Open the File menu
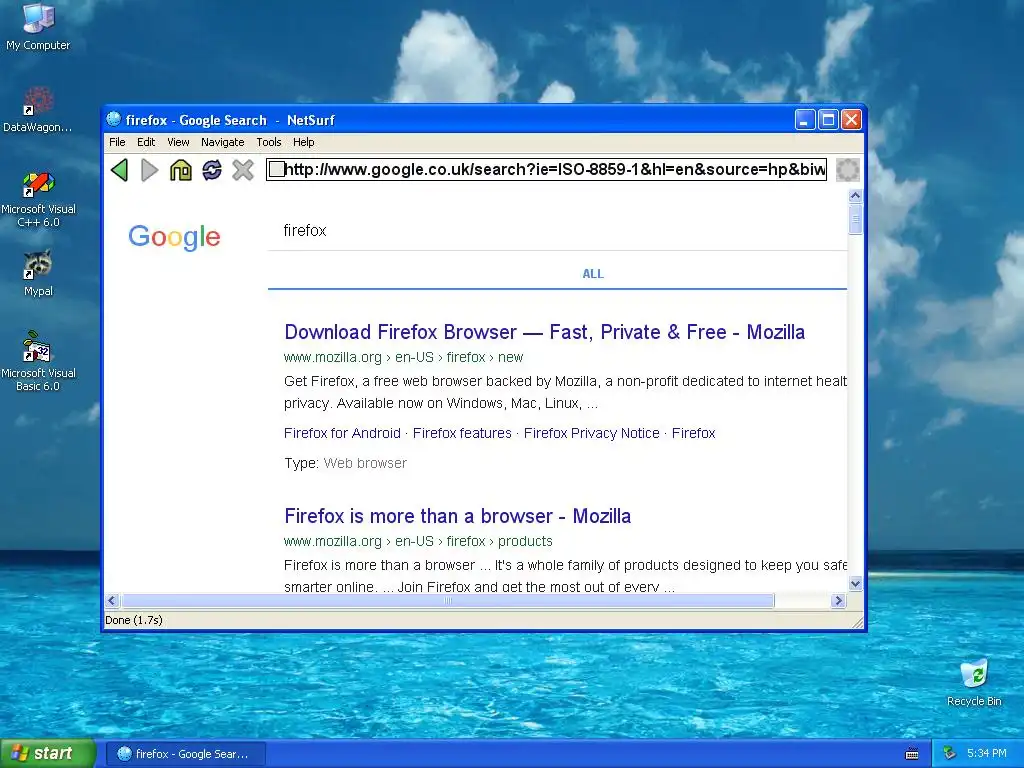The height and width of the screenshot is (768, 1024). 117,142
